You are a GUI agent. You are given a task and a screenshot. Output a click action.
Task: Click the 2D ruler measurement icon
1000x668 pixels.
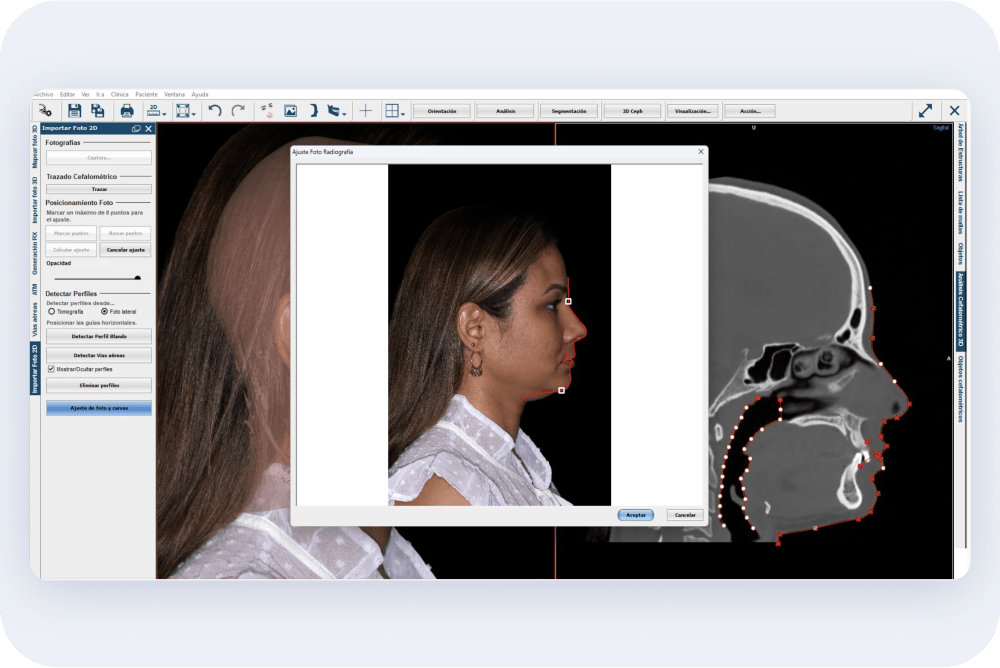[153, 111]
